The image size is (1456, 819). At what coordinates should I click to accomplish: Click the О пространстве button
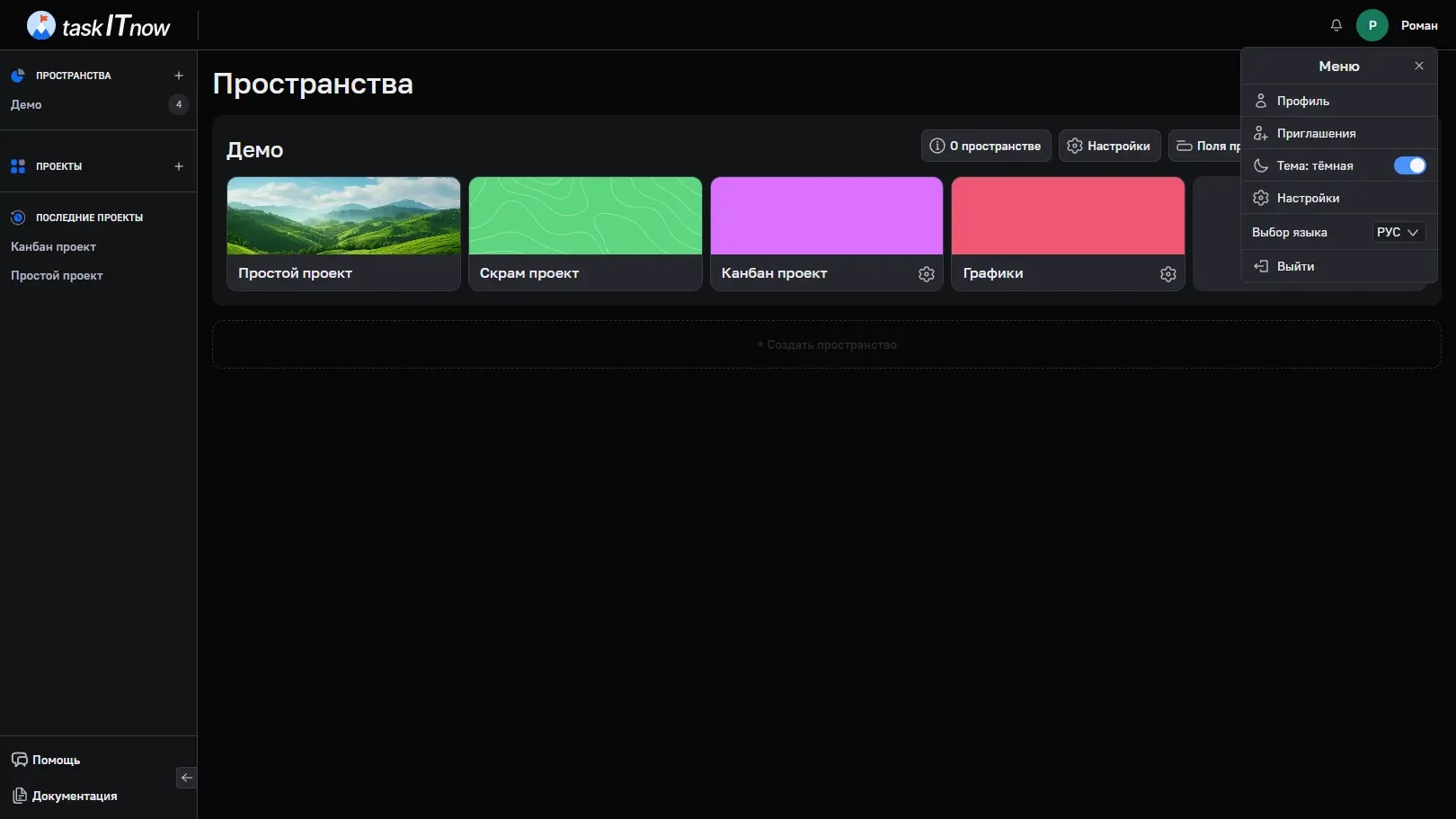[x=985, y=146]
